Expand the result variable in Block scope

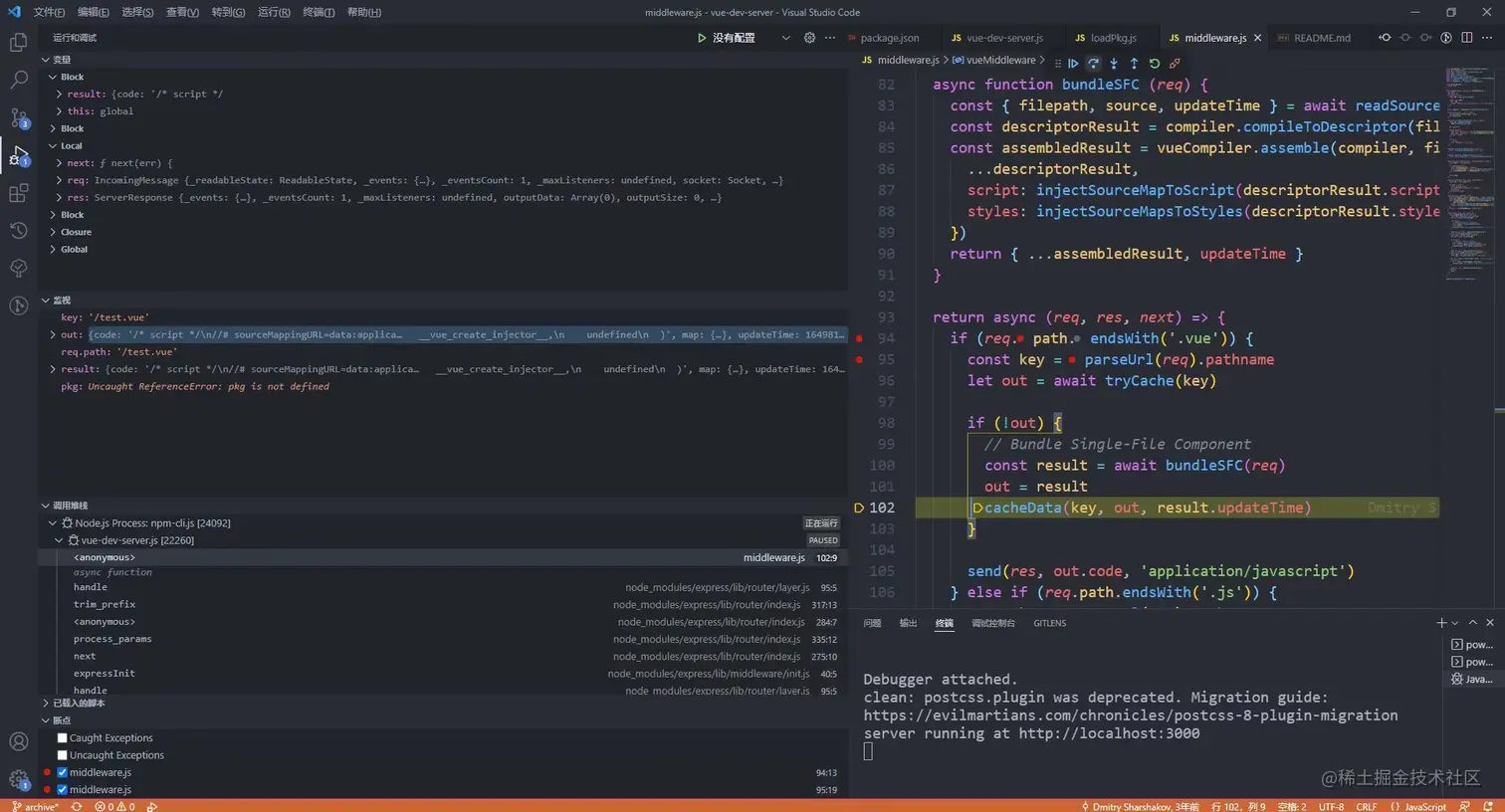pyautogui.click(x=59, y=94)
